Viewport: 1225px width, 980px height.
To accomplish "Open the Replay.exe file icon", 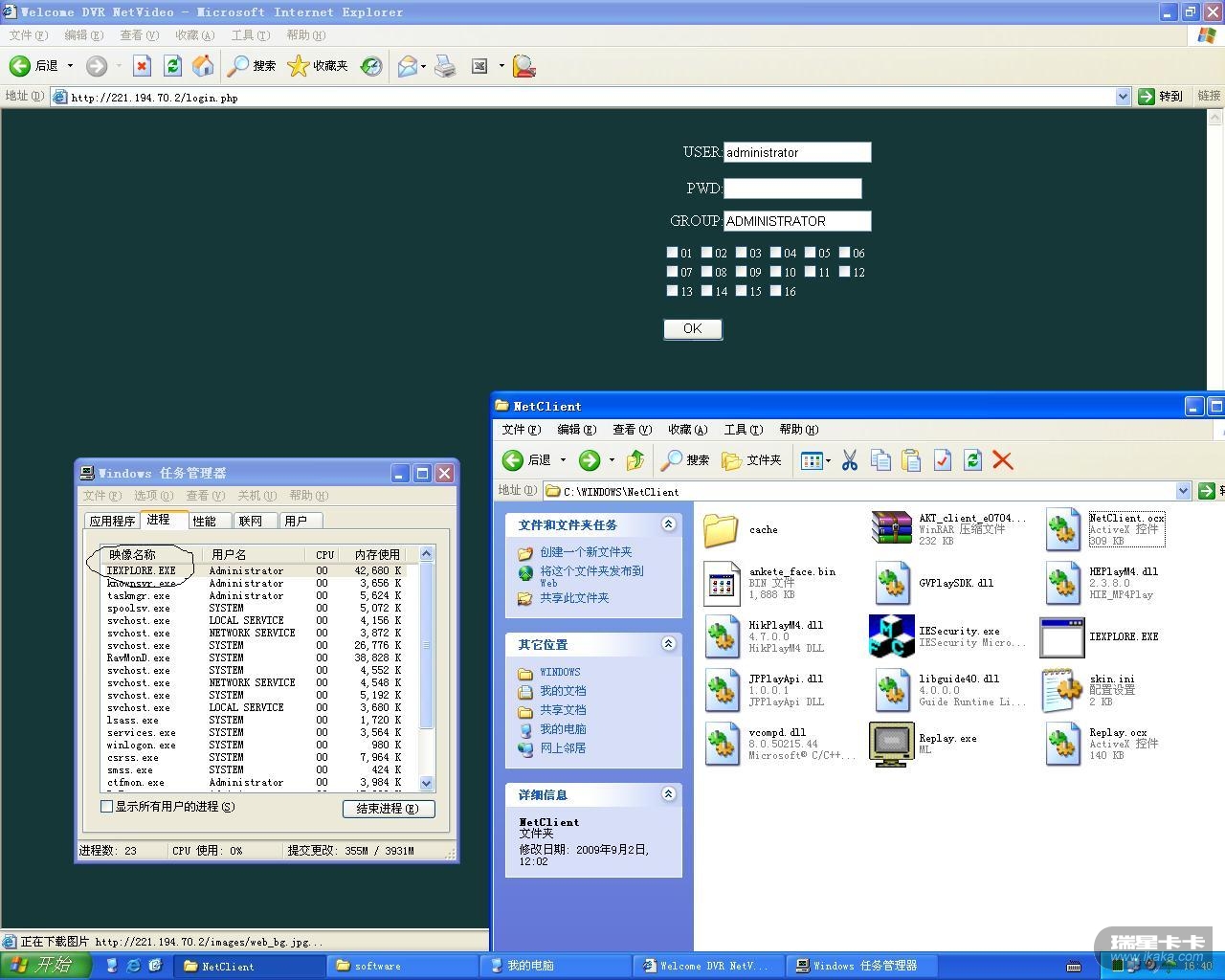I will [x=891, y=744].
